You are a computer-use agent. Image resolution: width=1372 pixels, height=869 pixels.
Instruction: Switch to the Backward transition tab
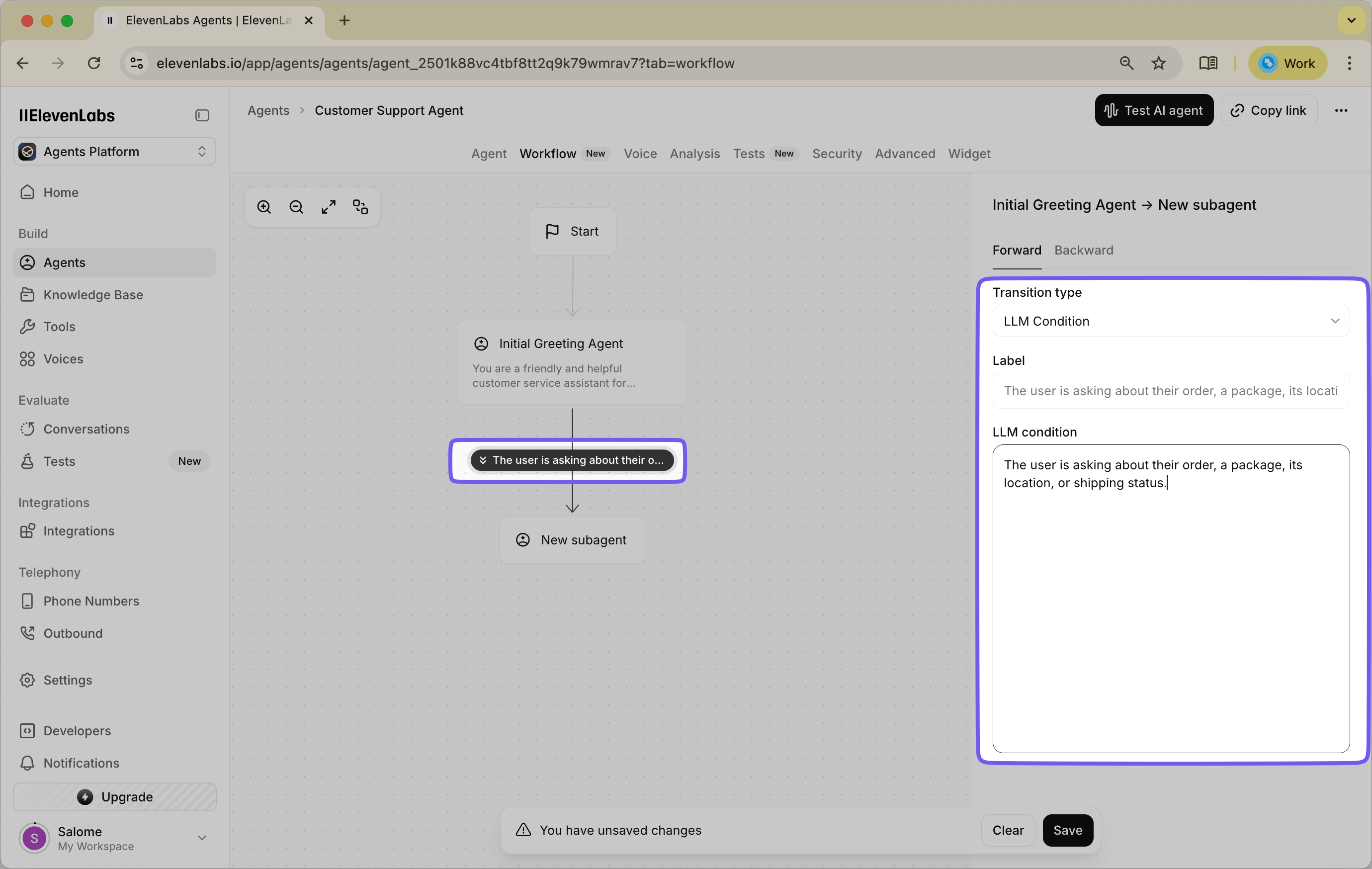(1084, 250)
